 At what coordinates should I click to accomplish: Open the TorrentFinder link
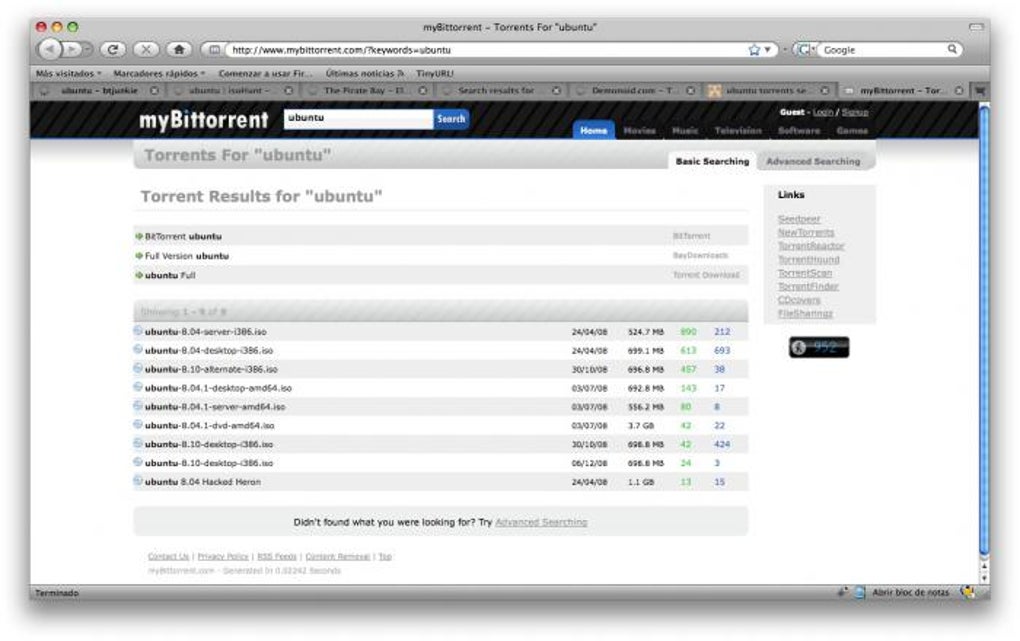[809, 286]
